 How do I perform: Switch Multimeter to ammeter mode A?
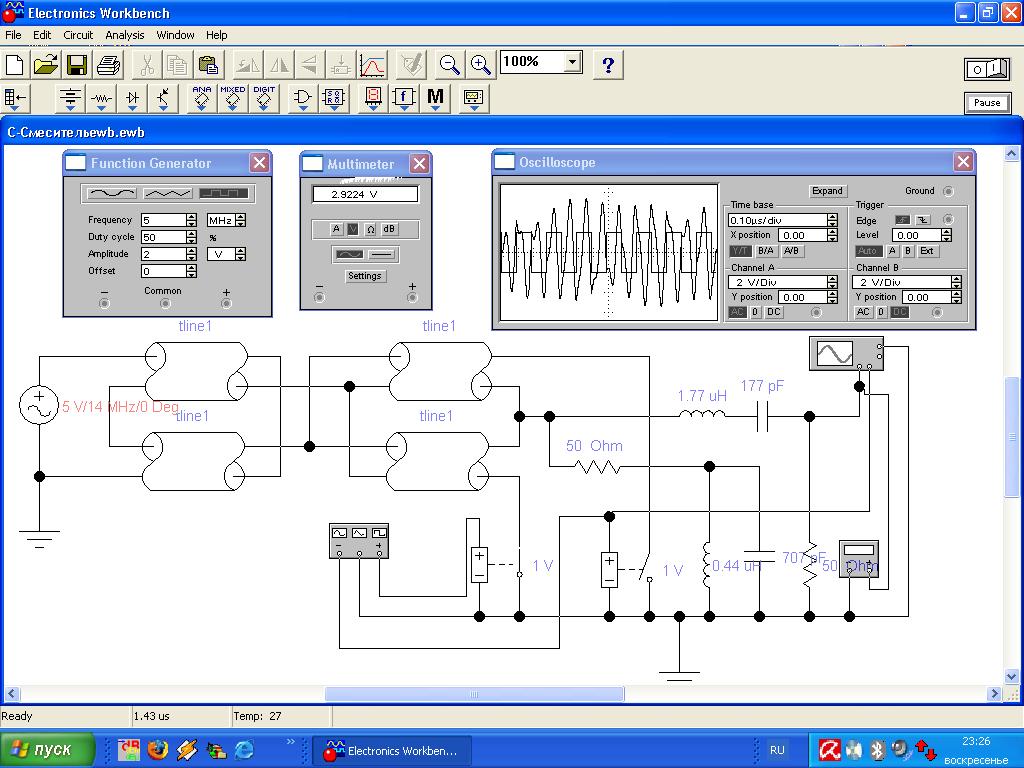tap(336, 229)
